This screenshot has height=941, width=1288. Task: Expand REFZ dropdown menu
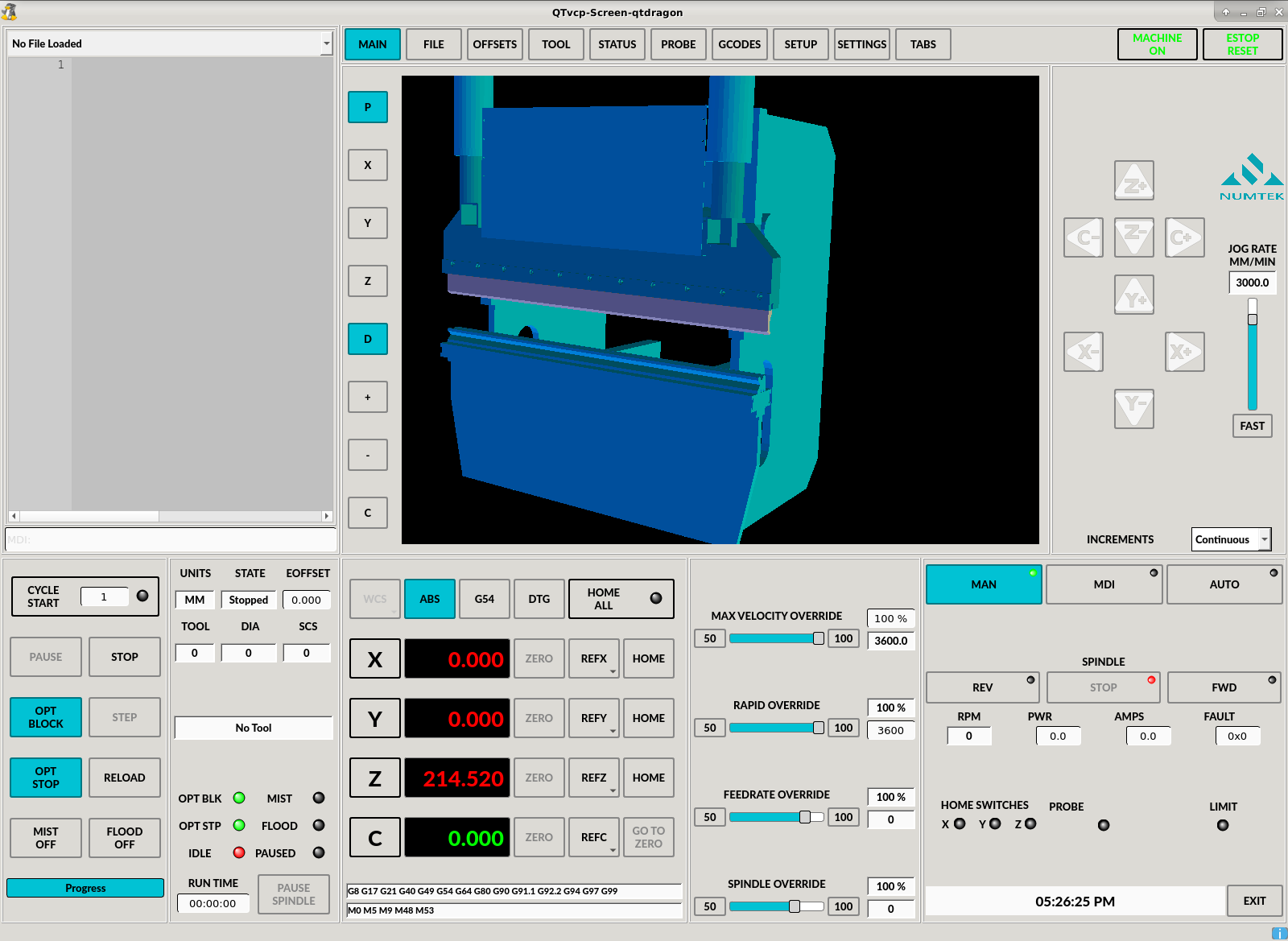click(x=613, y=790)
